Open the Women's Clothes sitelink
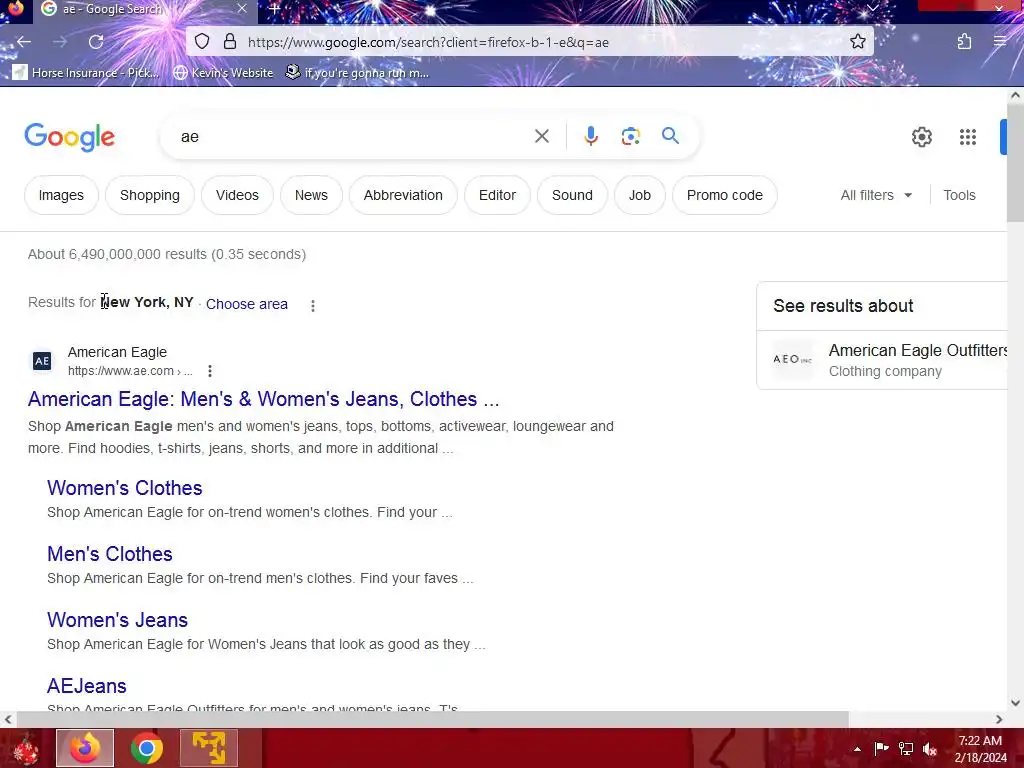 [x=125, y=488]
